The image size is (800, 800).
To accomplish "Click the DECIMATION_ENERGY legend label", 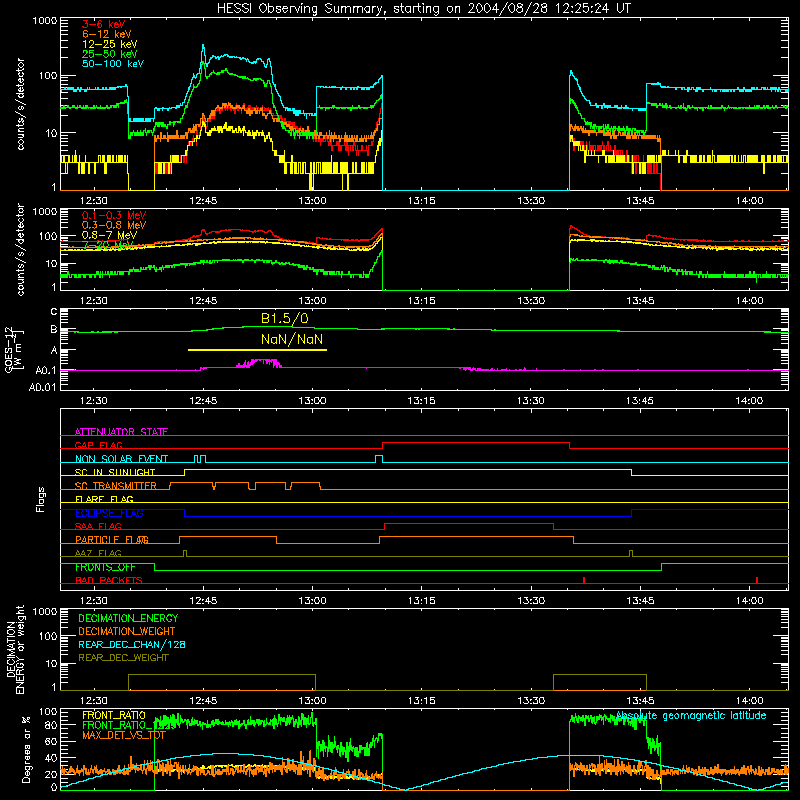I will [x=128, y=618].
